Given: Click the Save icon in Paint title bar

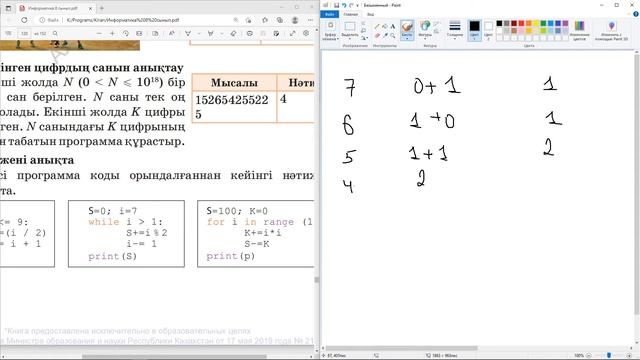Looking at the screenshot, I should click(x=336, y=5).
